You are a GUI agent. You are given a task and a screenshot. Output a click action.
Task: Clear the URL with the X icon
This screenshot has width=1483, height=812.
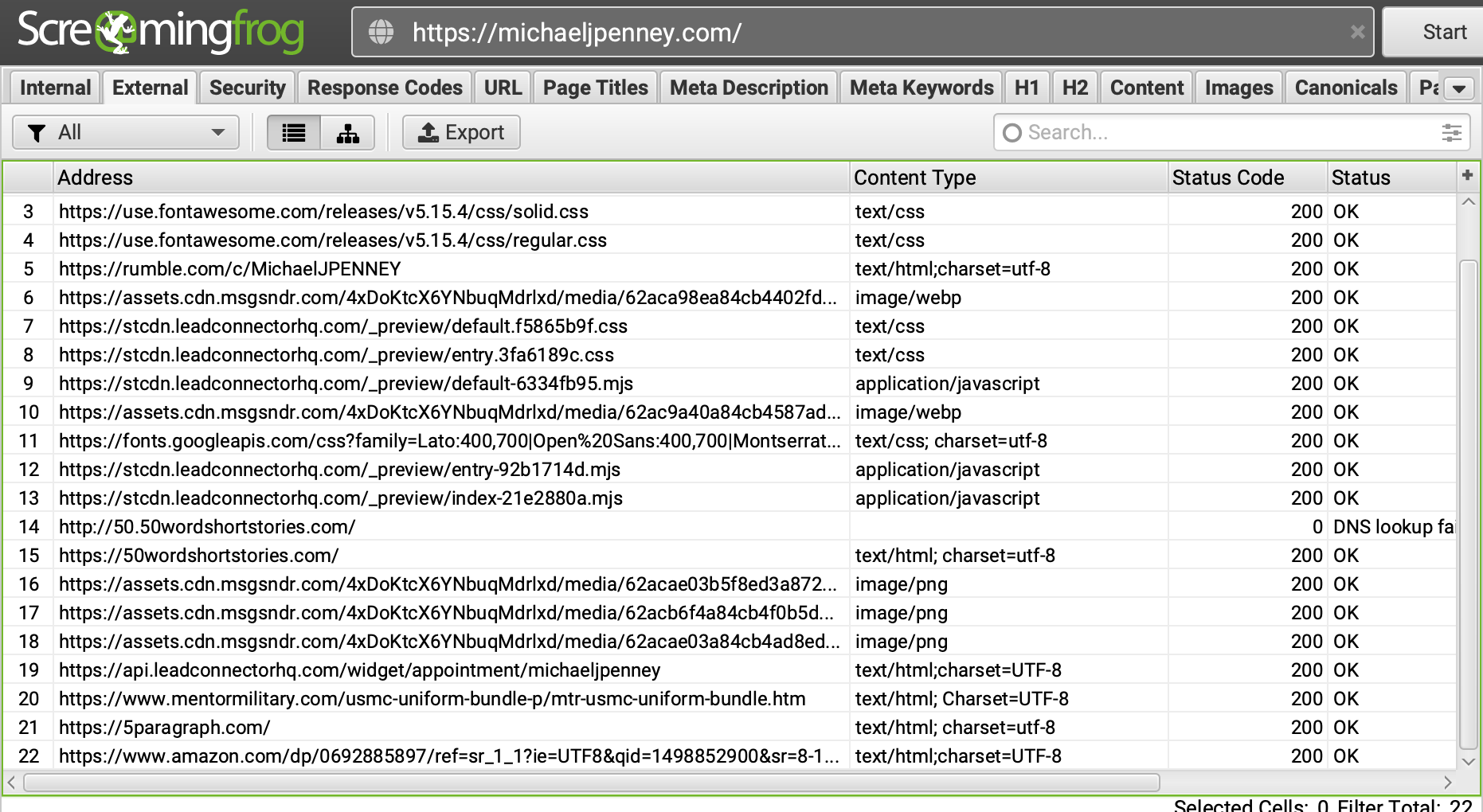[x=1357, y=32]
